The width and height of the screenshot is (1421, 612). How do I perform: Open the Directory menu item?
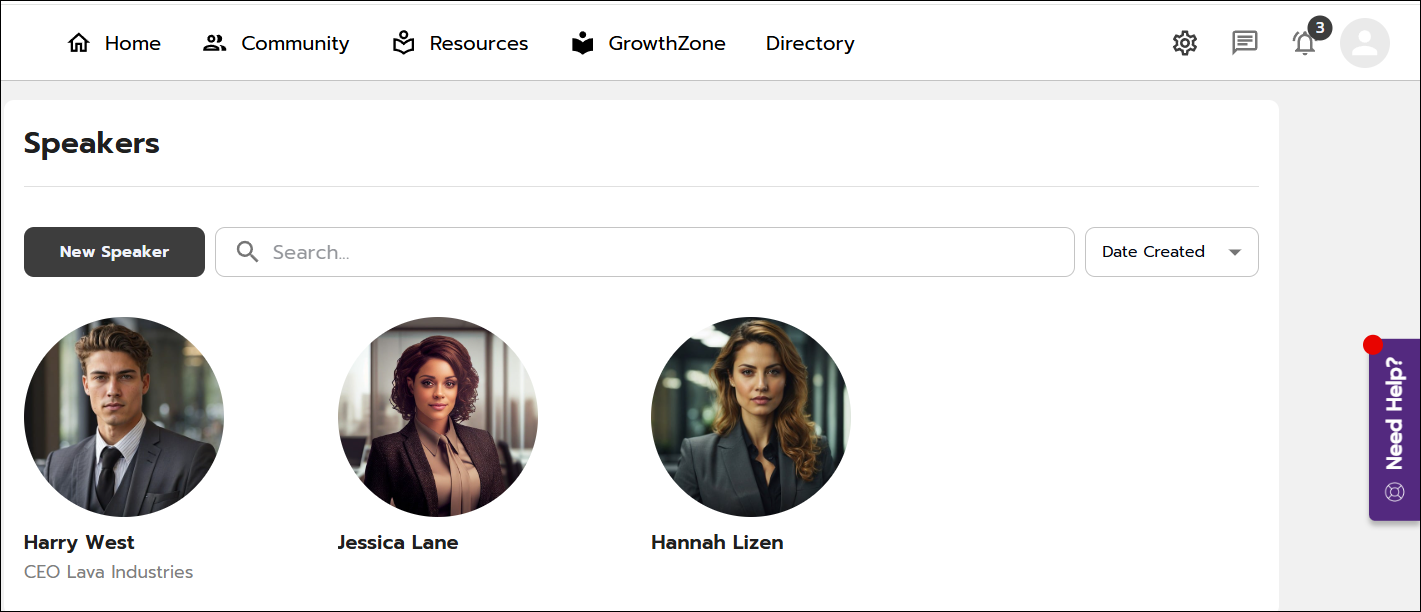click(x=810, y=43)
